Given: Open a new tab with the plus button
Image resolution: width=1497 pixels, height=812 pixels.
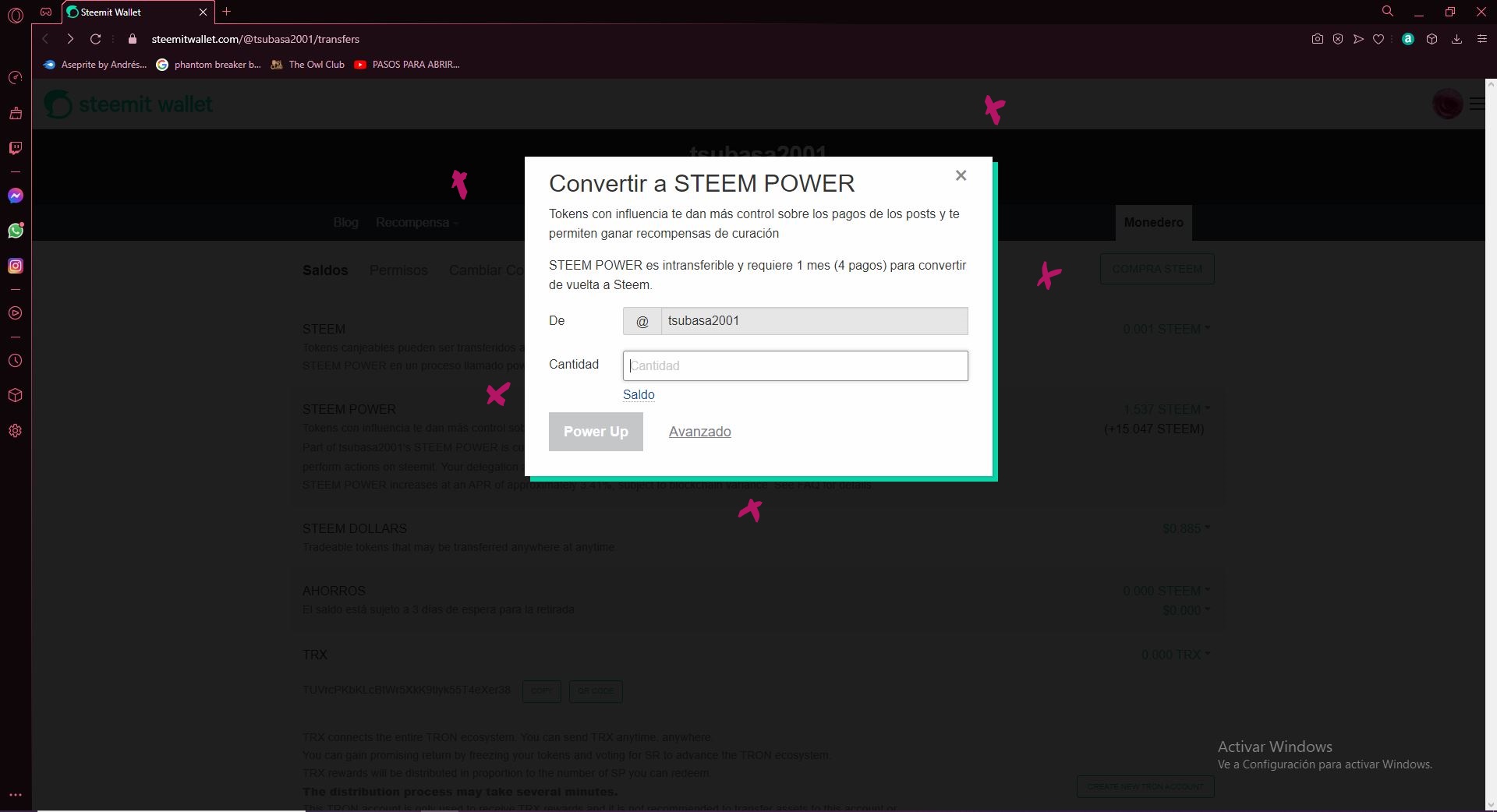Looking at the screenshot, I should (227, 12).
